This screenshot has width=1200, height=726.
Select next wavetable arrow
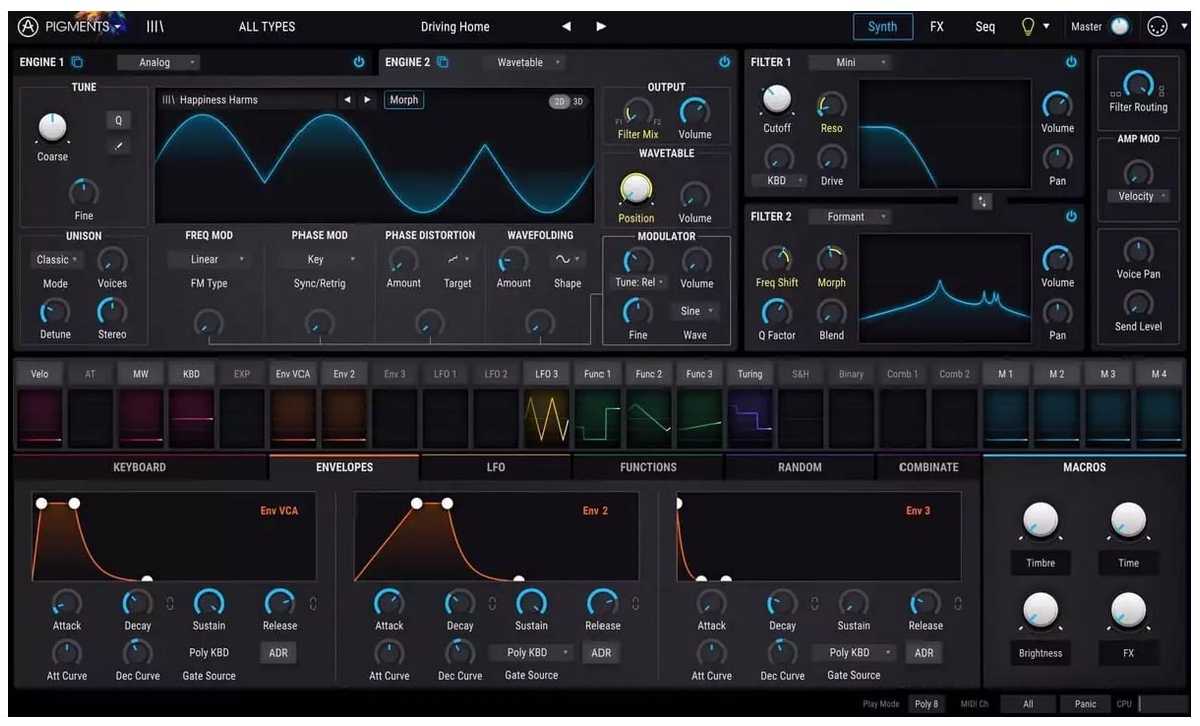[x=367, y=100]
